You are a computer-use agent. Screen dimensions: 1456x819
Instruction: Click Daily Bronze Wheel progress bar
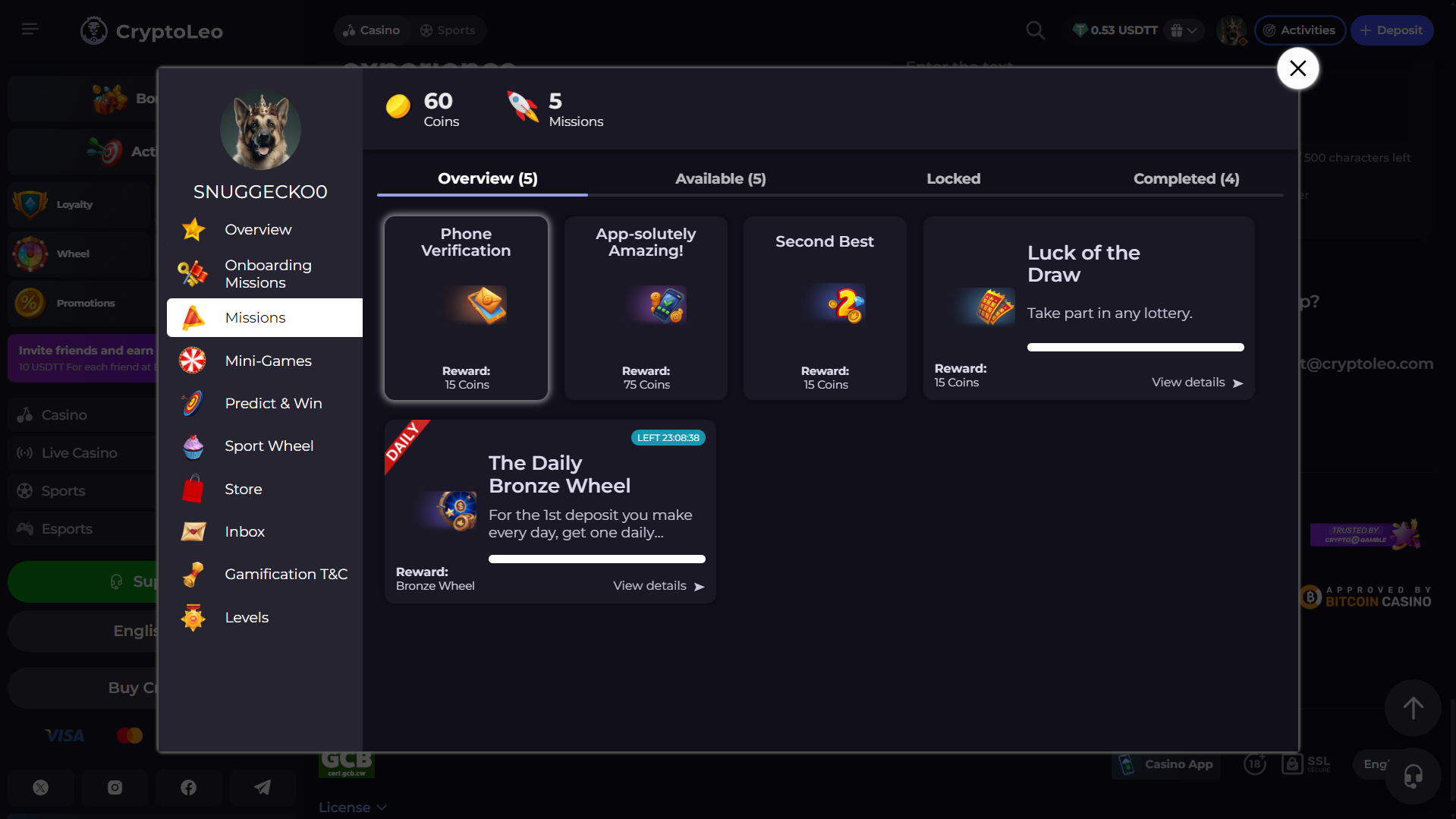point(596,559)
